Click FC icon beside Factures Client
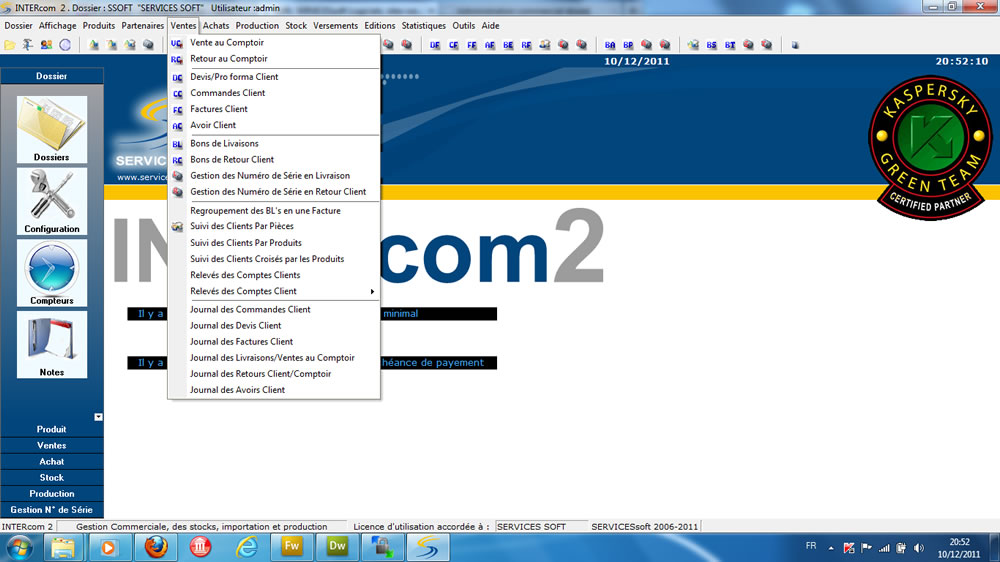This screenshot has width=1000, height=562. pos(177,110)
